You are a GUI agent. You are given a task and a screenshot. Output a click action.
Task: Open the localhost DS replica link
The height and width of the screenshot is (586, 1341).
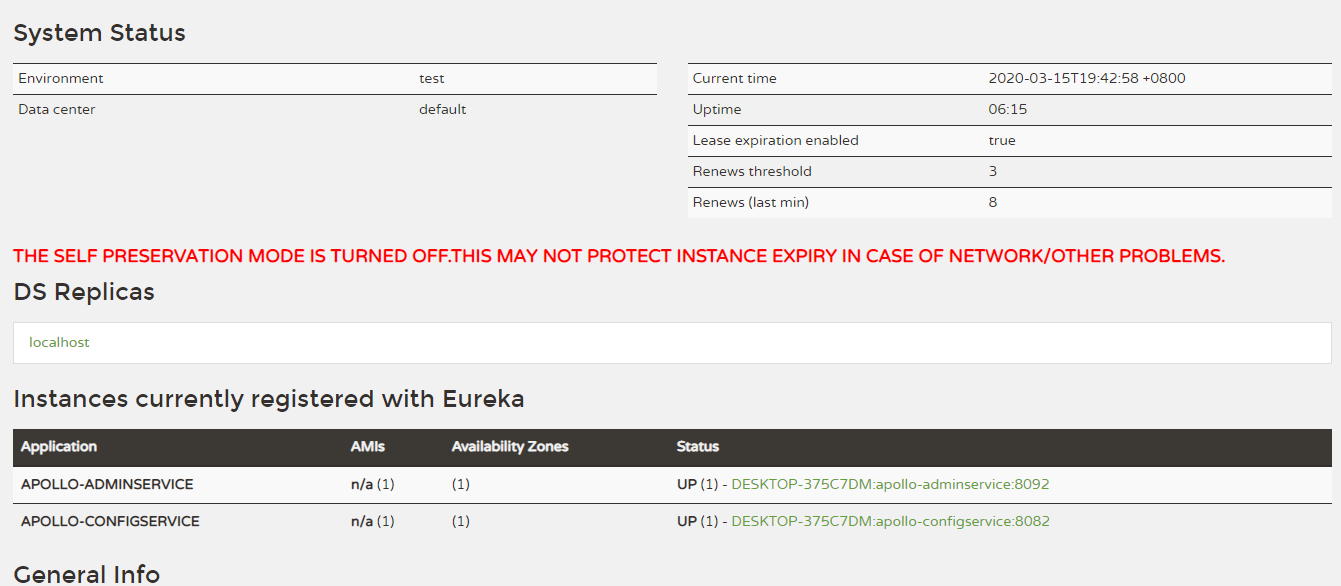(59, 342)
